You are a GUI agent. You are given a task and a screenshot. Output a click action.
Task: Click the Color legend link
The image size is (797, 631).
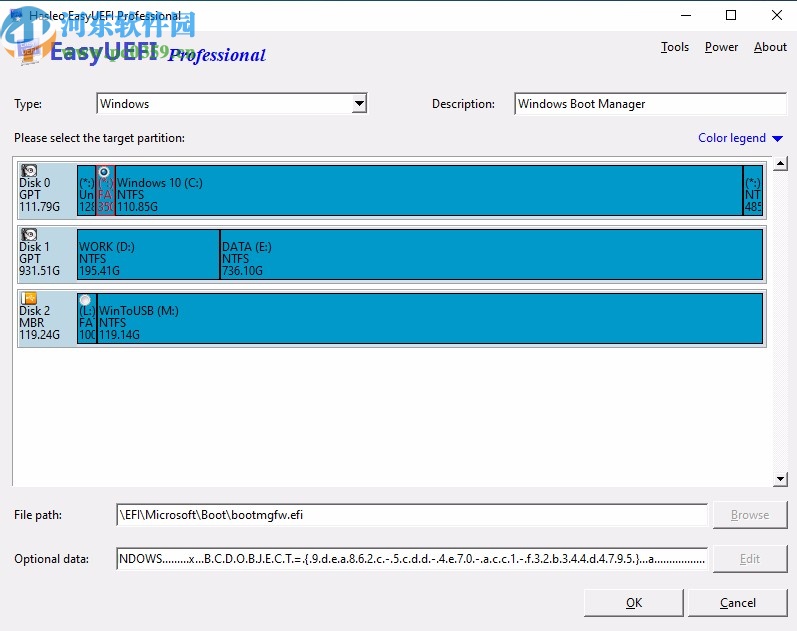(731, 138)
